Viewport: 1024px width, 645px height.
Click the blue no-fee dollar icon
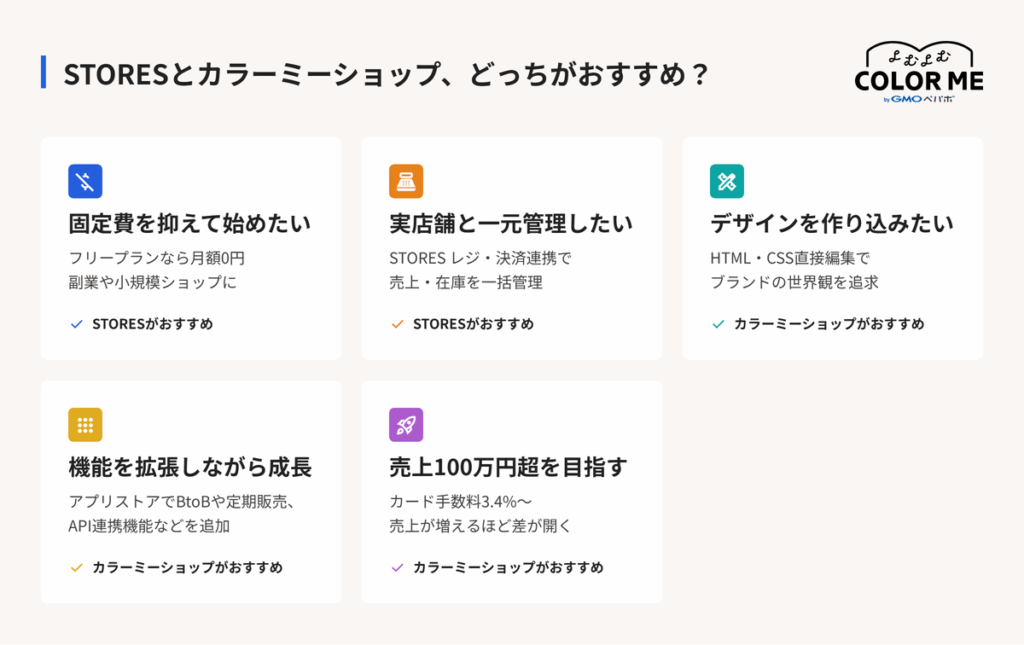pyautogui.click(x=85, y=181)
